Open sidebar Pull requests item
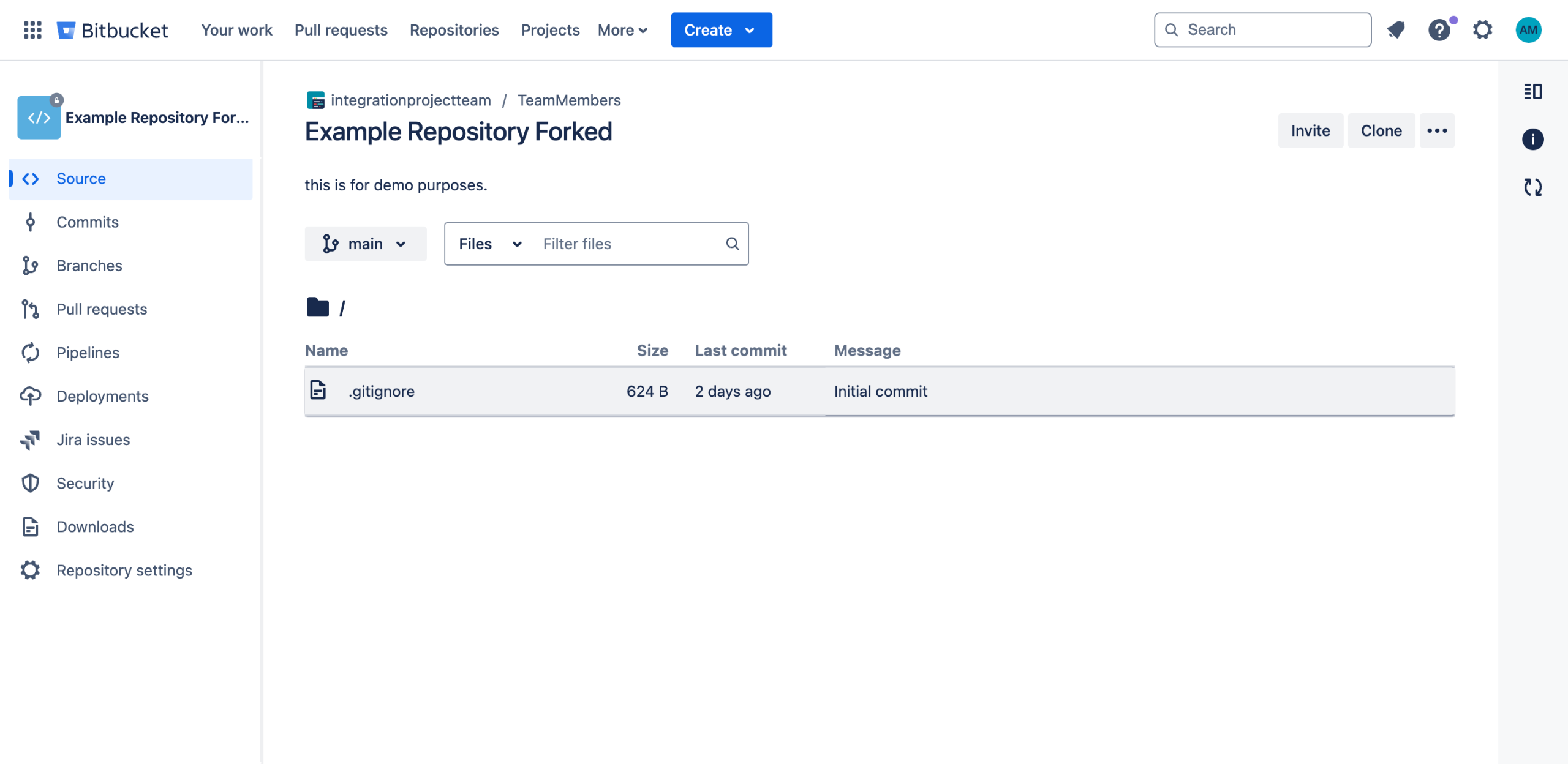1568x764 pixels. point(130,309)
